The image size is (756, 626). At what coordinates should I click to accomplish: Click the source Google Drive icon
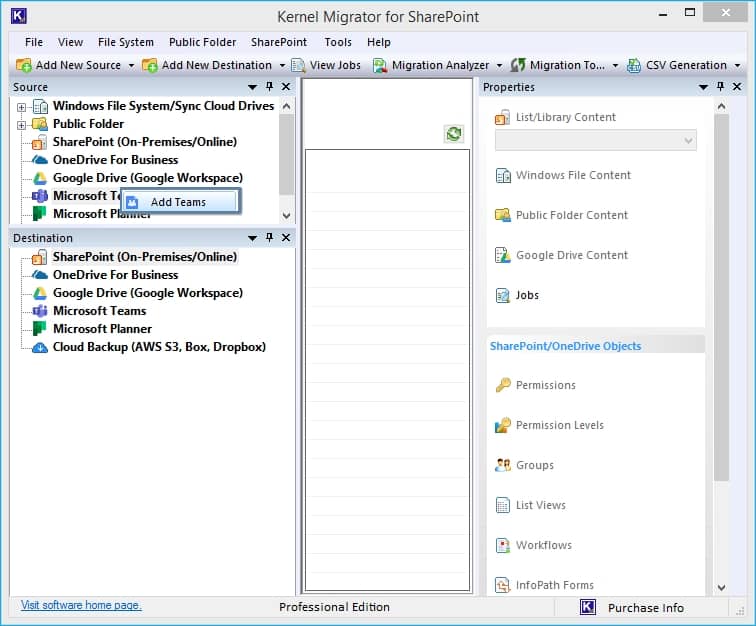pyautogui.click(x=40, y=178)
